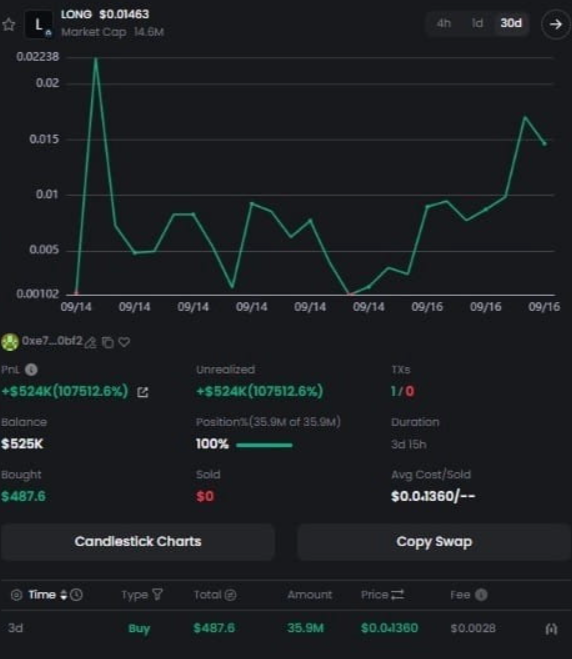Click the 35.9M amount cell
The width and height of the screenshot is (572, 659).
(306, 628)
